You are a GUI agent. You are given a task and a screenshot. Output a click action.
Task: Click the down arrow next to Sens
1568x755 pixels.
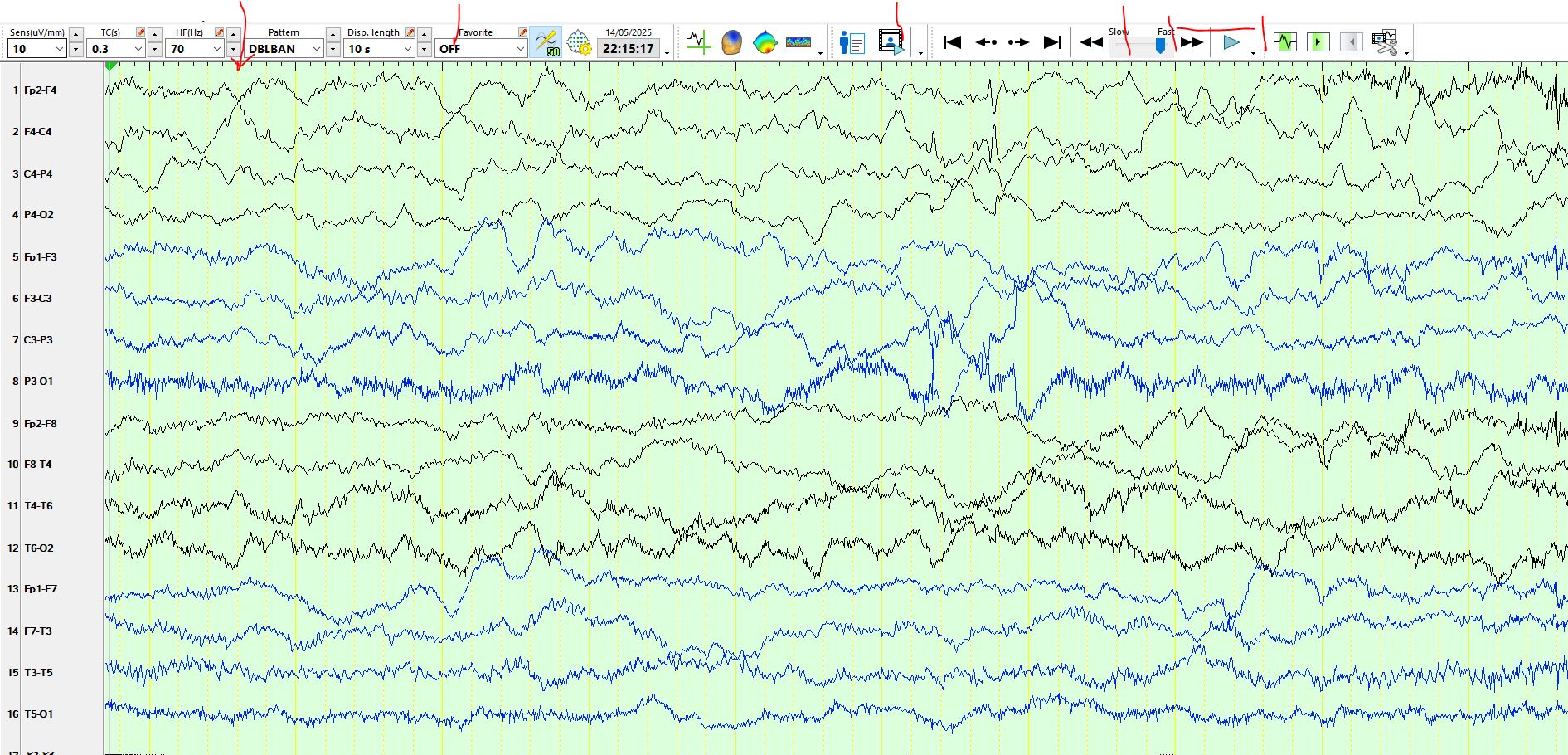tap(75, 50)
